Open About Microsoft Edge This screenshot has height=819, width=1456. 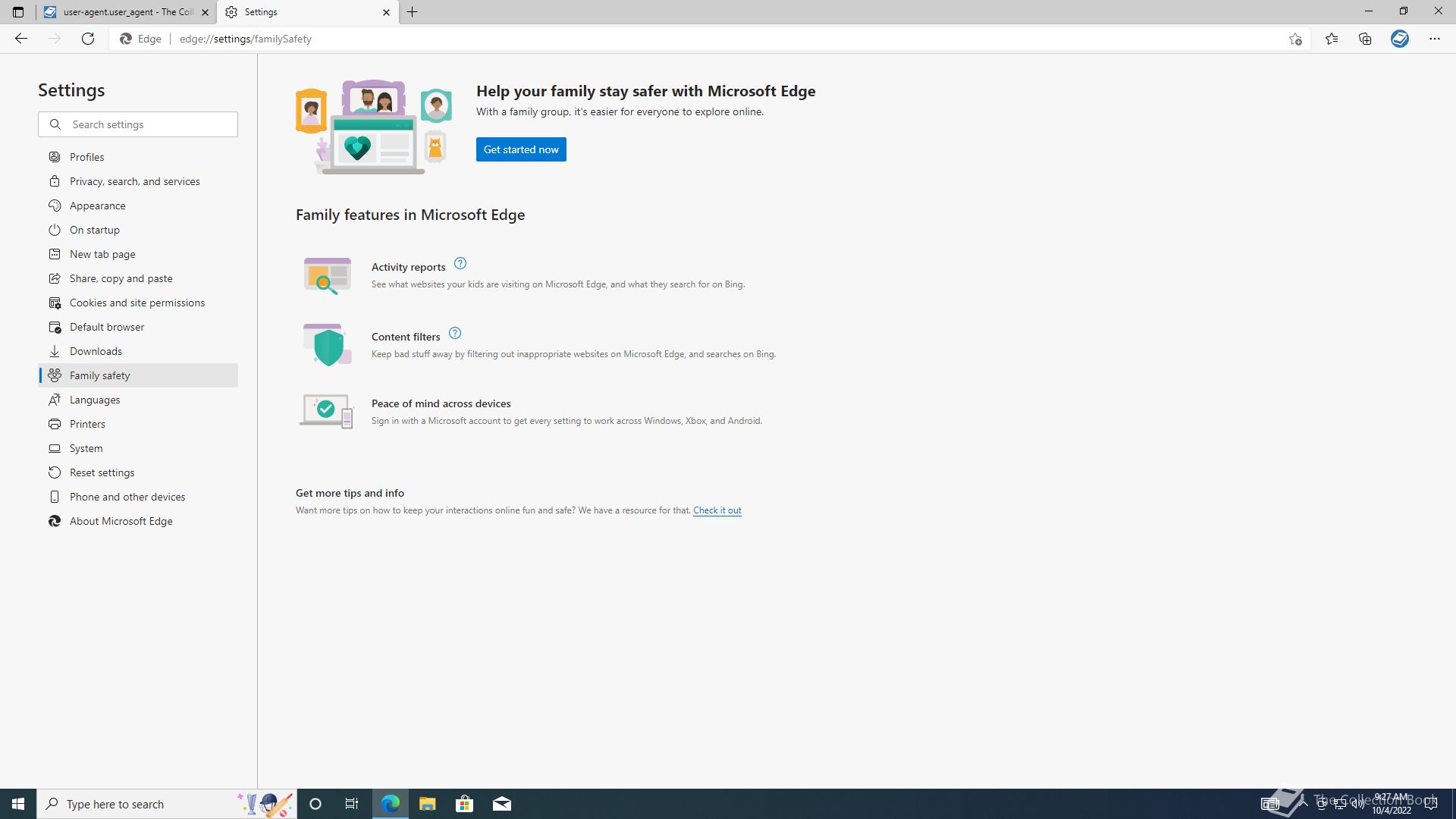(x=138, y=521)
